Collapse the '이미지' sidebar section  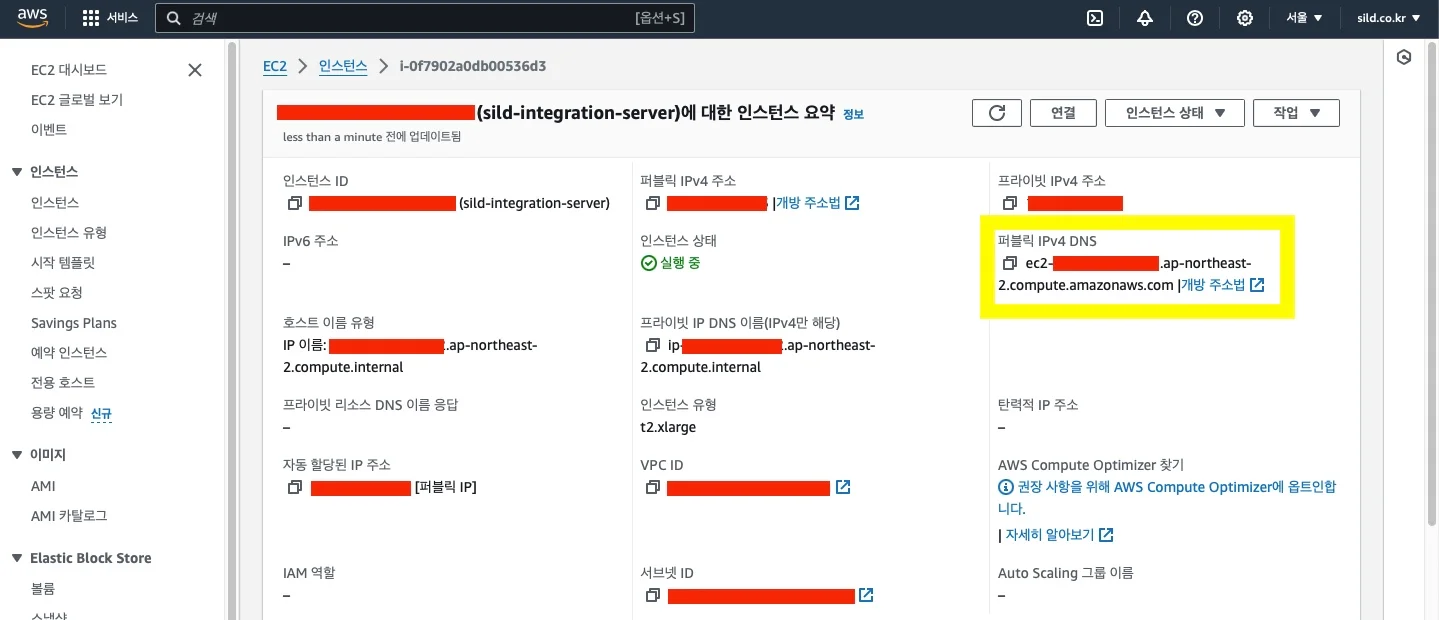[x=16, y=455]
